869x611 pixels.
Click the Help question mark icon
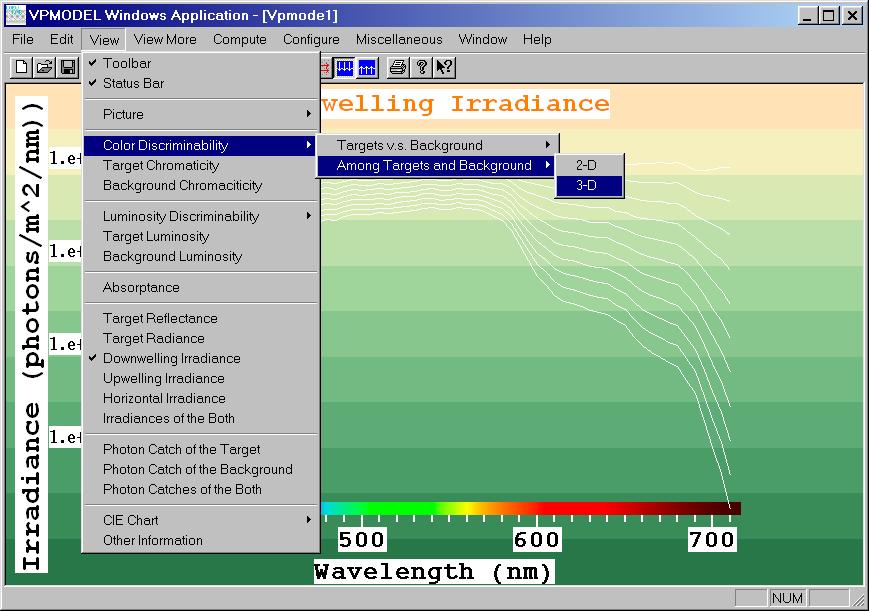421,67
